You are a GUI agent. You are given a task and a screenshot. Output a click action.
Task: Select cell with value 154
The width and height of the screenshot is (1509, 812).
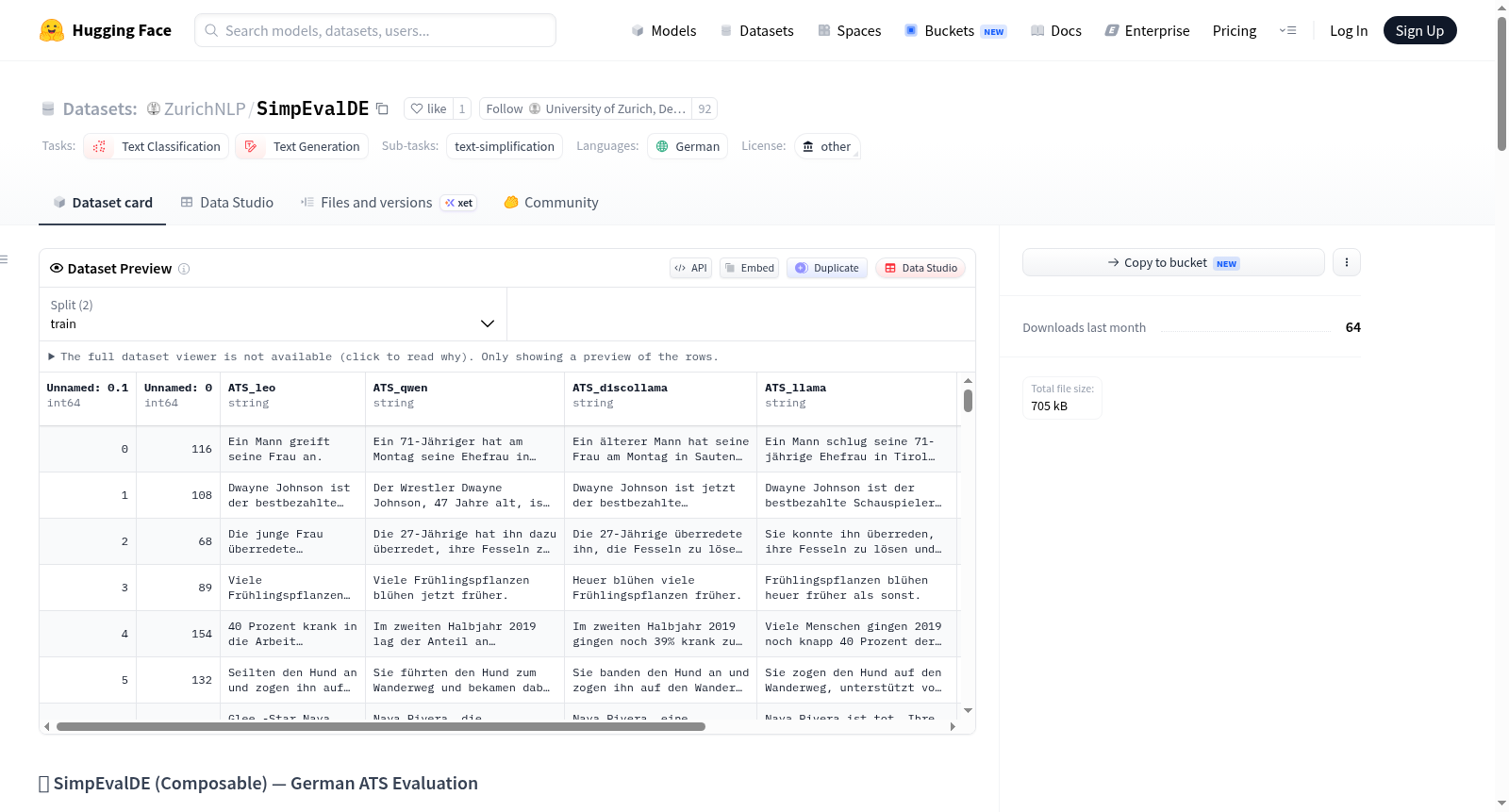coord(178,634)
